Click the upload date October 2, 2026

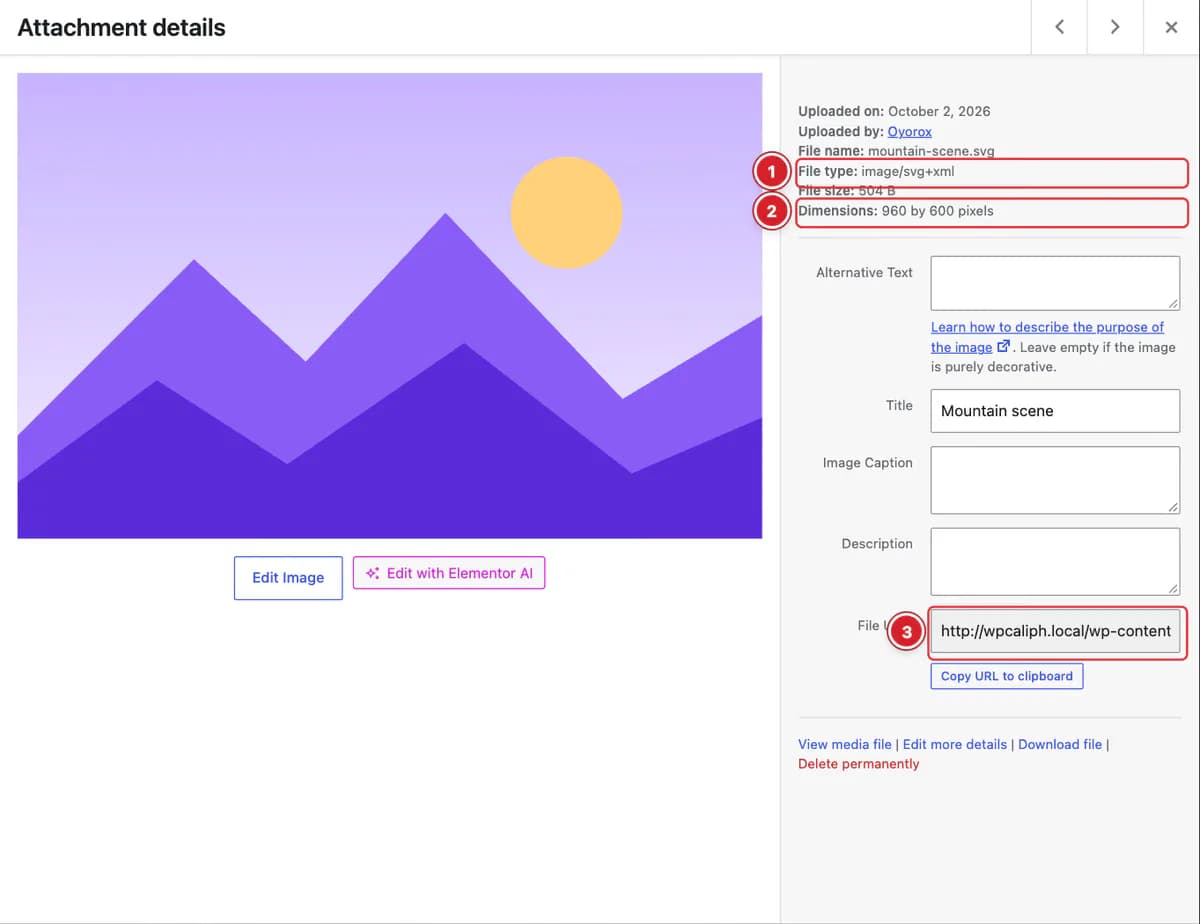[939, 111]
